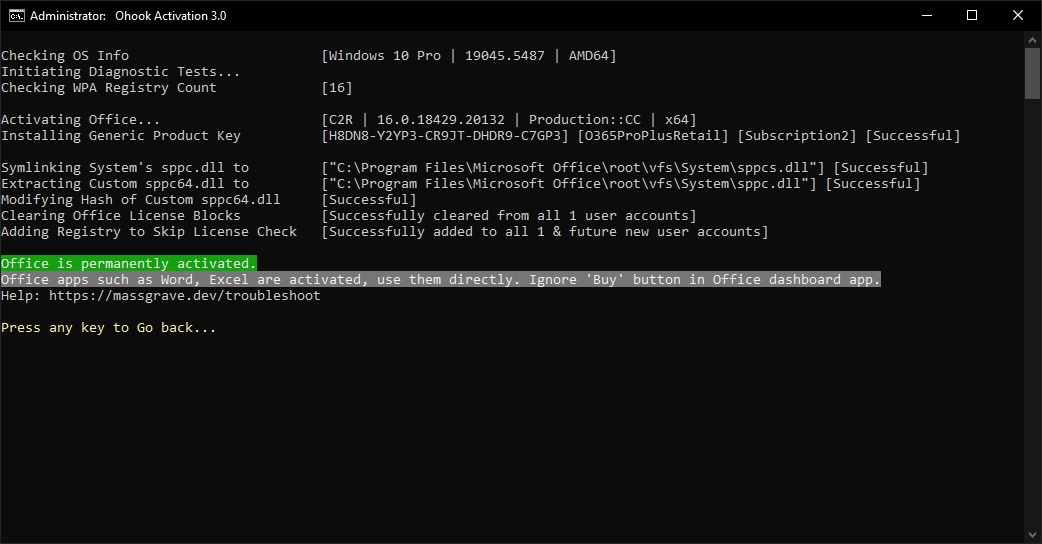The height and width of the screenshot is (544, 1042).
Task: Click the scrollbar up arrow
Action: point(1032,40)
